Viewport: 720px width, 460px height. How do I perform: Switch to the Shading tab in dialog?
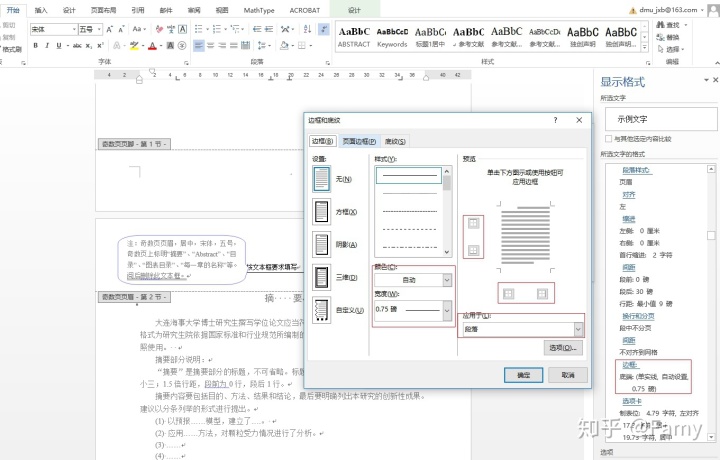click(x=395, y=141)
